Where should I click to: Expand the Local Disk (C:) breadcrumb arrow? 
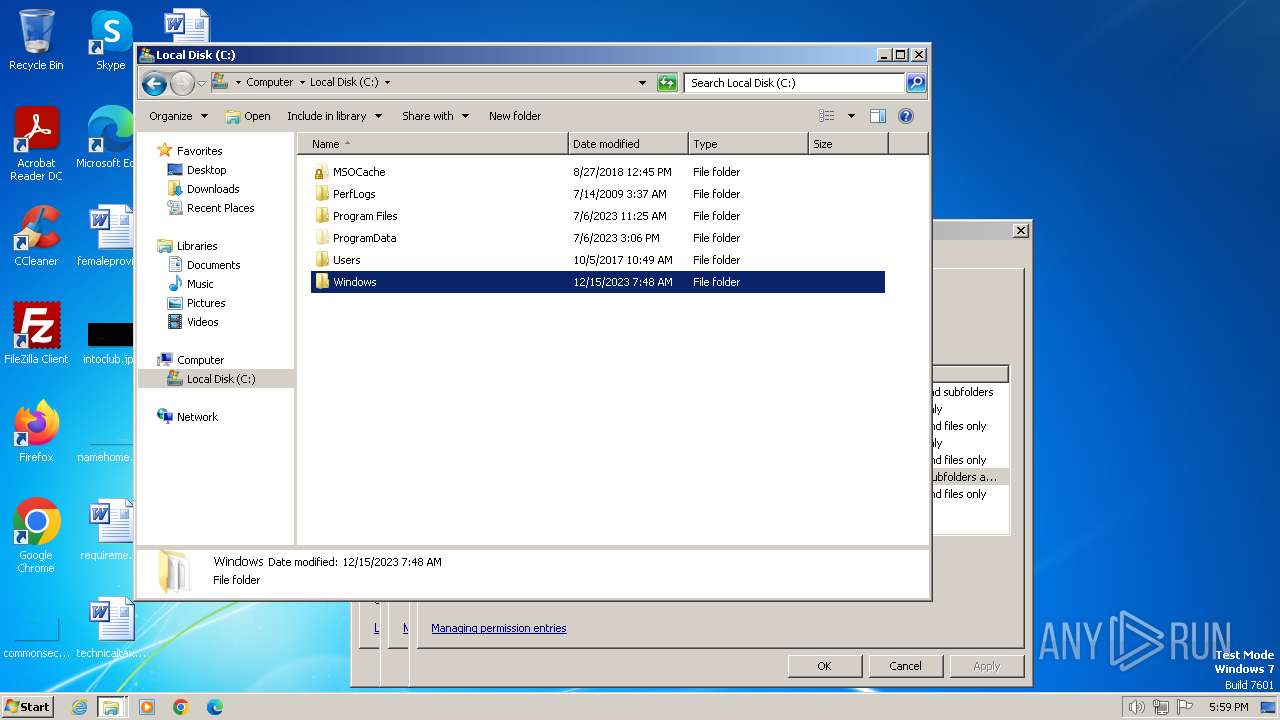tap(387, 83)
